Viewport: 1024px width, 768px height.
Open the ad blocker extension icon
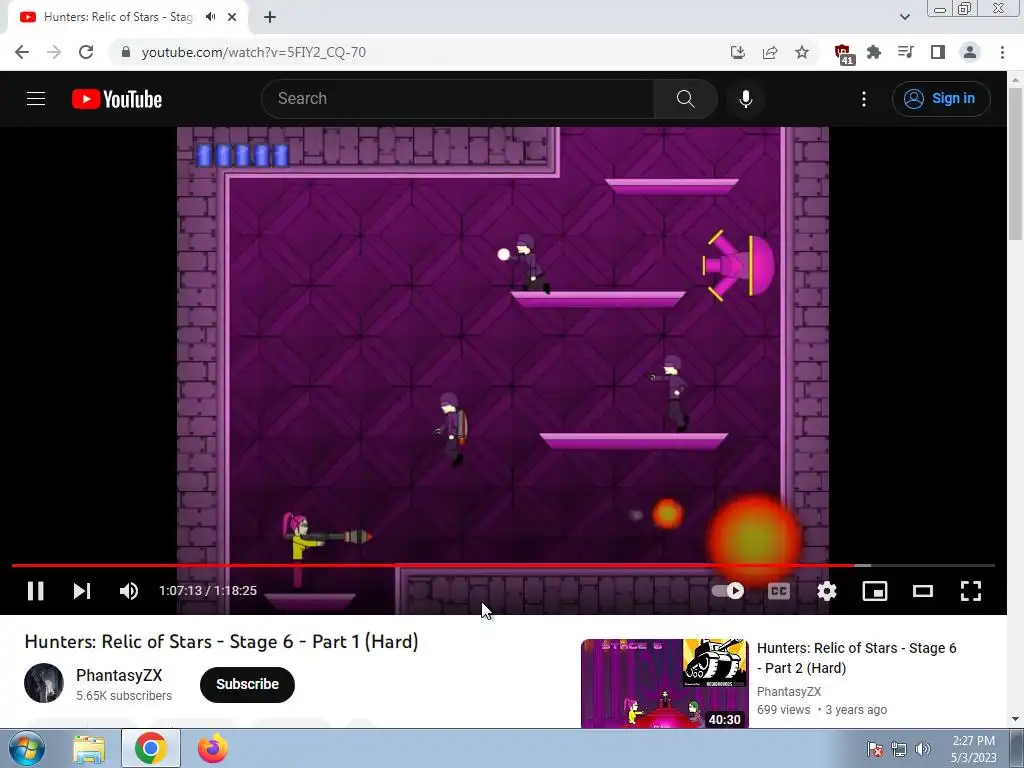(x=843, y=54)
